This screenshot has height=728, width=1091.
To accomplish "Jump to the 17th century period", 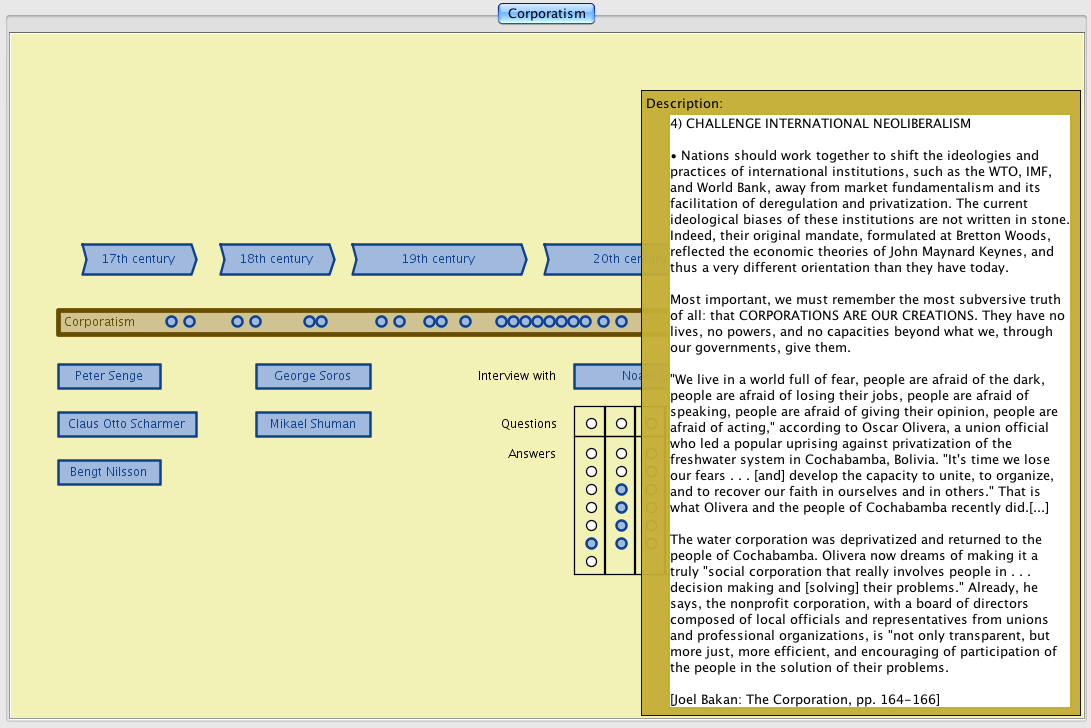I will [x=138, y=259].
